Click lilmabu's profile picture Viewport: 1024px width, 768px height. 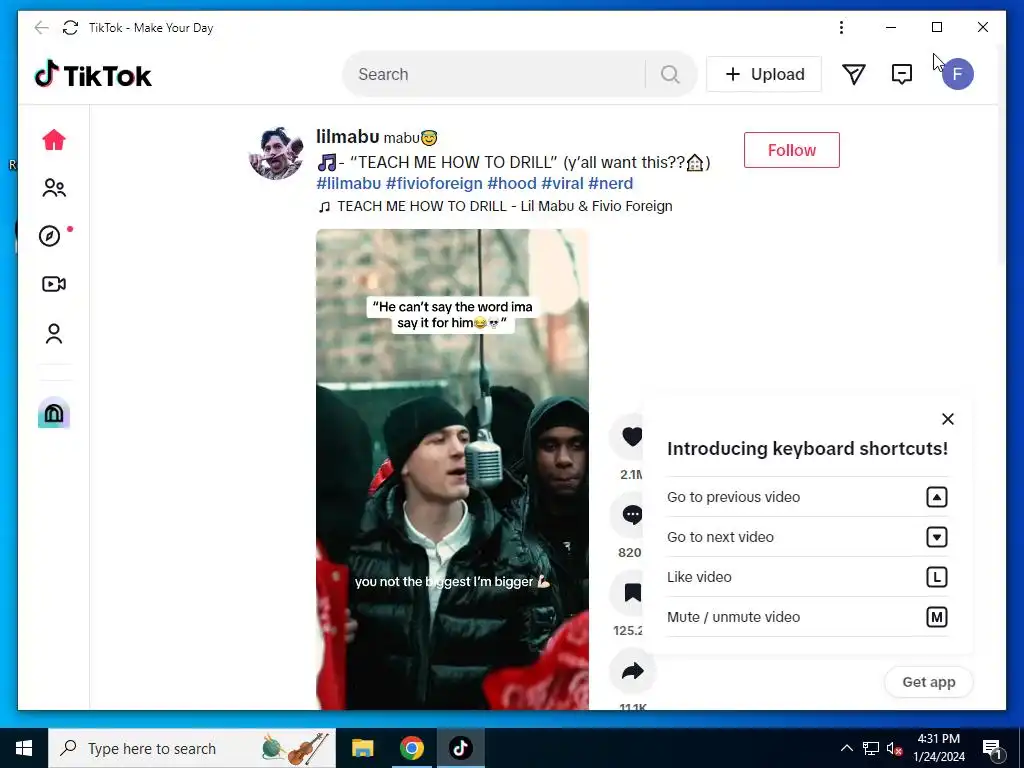tap(276, 153)
